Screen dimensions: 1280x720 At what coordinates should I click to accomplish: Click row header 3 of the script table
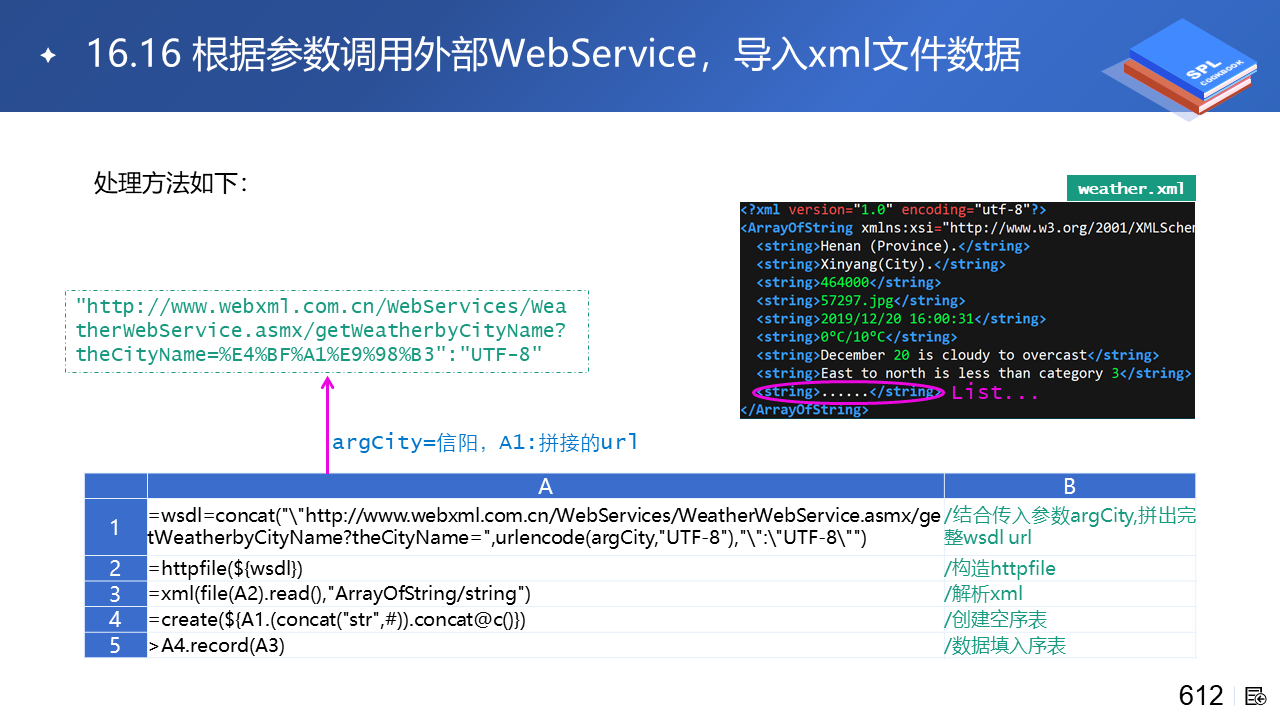point(115,594)
